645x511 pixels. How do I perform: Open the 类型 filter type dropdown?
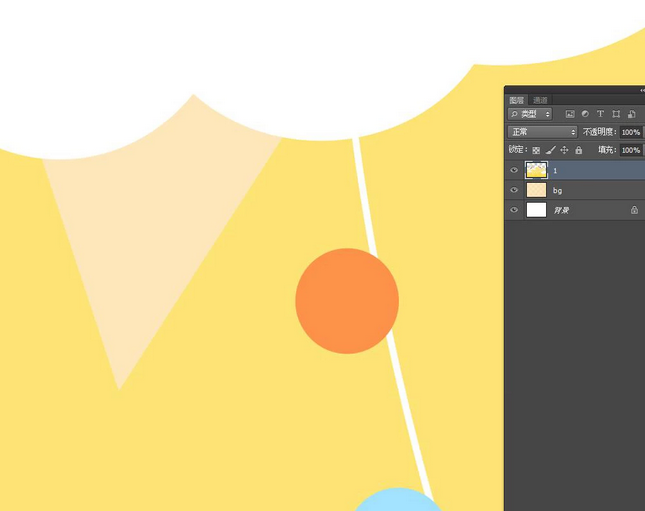pos(530,114)
